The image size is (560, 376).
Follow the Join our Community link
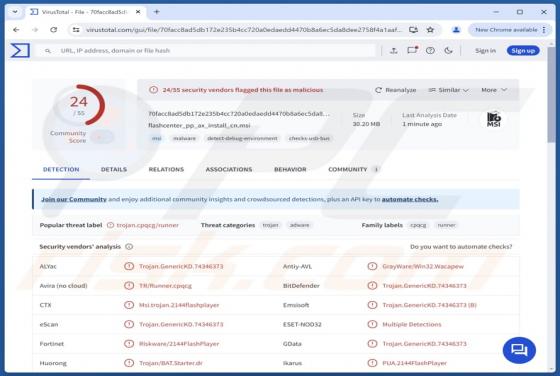(74, 199)
